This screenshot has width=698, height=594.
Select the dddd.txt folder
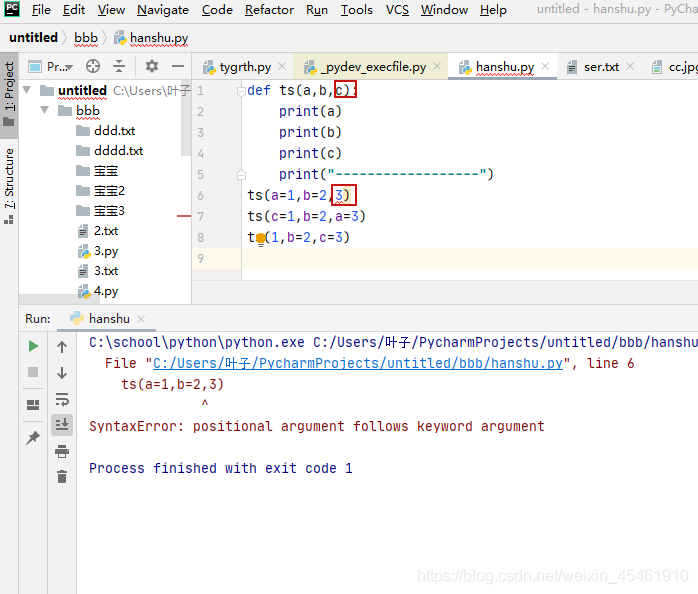coord(110,151)
